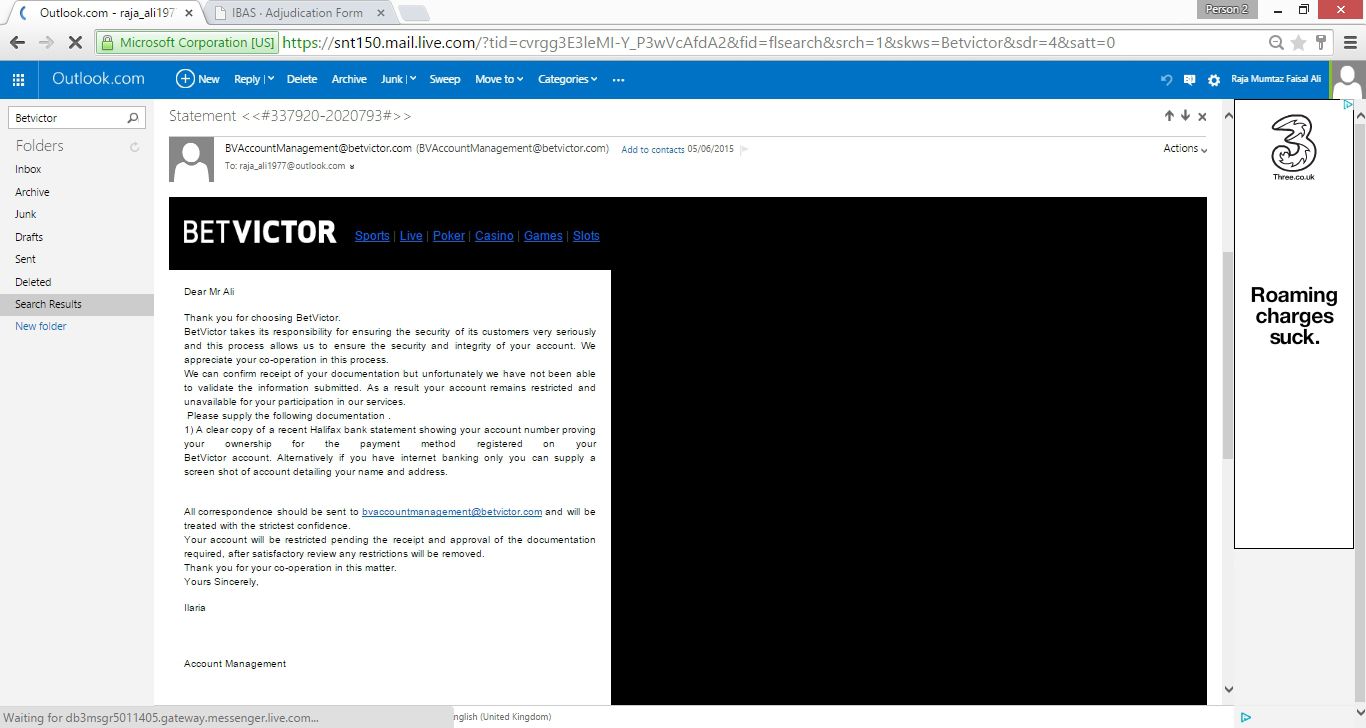The height and width of the screenshot is (728, 1366).
Task: Flag the message using the flag icon
Action: tap(744, 149)
